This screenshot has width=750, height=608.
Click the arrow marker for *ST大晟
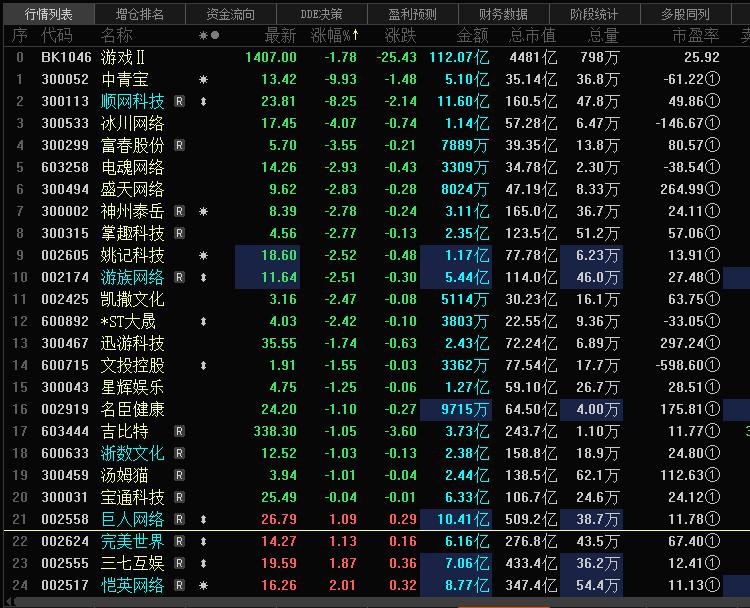point(203,321)
